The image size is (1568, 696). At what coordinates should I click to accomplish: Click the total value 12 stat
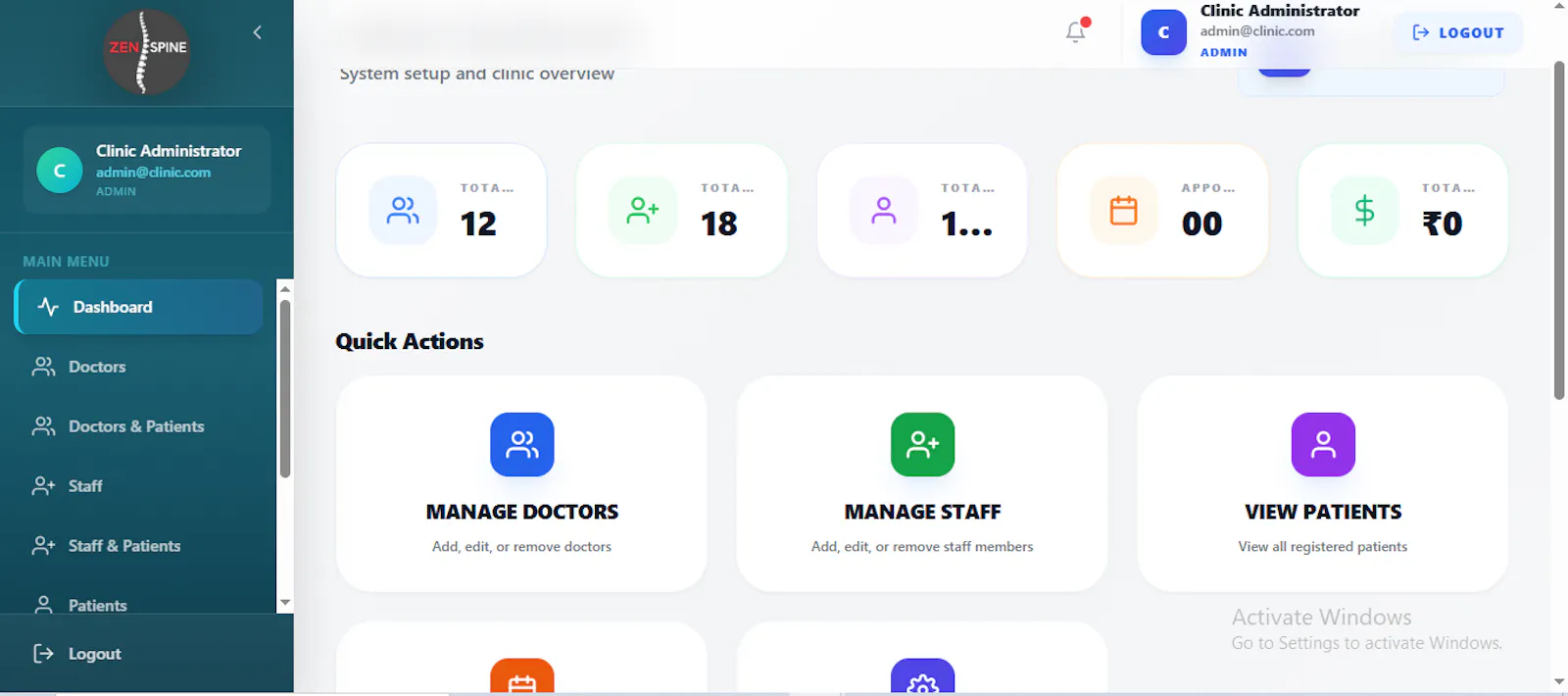478,224
